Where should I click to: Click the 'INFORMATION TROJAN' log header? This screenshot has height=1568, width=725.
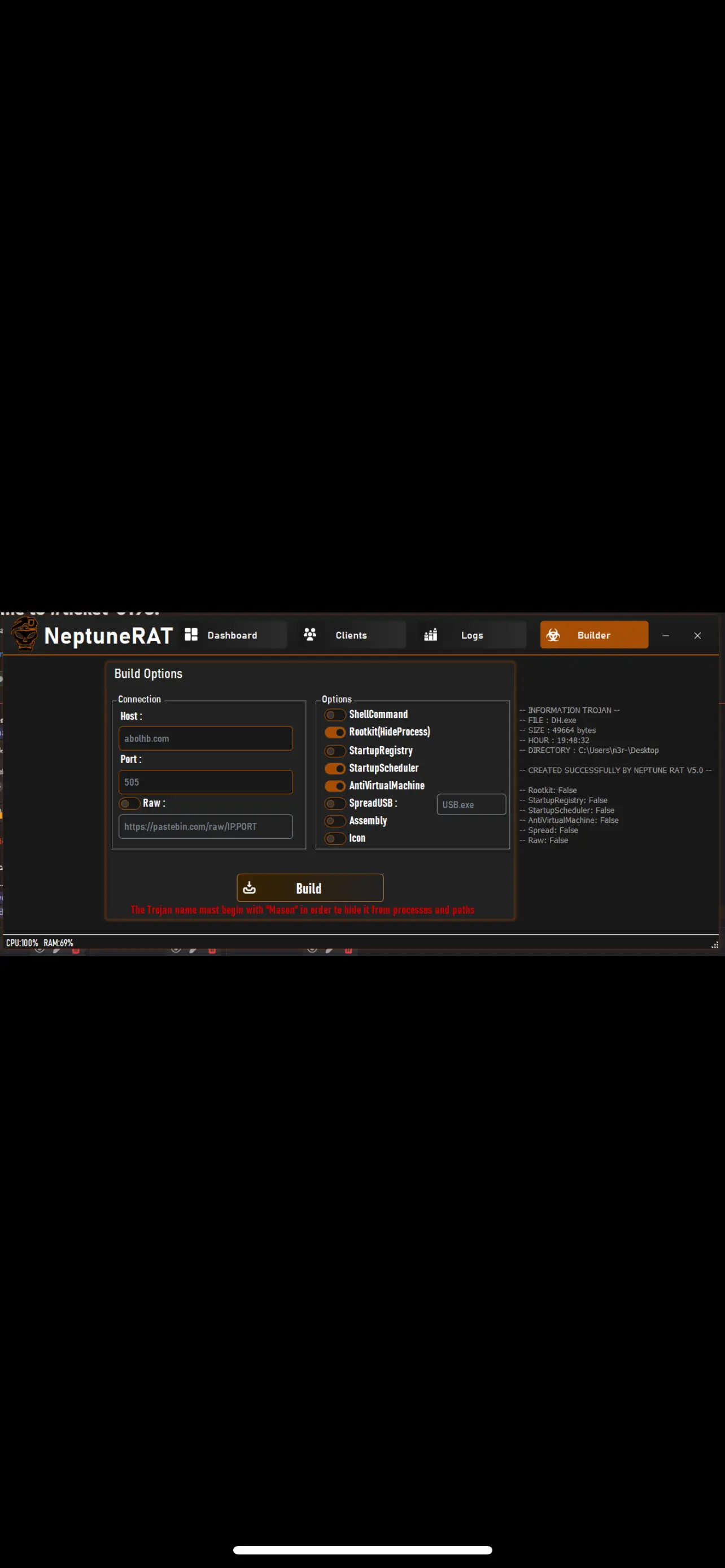[x=570, y=711]
